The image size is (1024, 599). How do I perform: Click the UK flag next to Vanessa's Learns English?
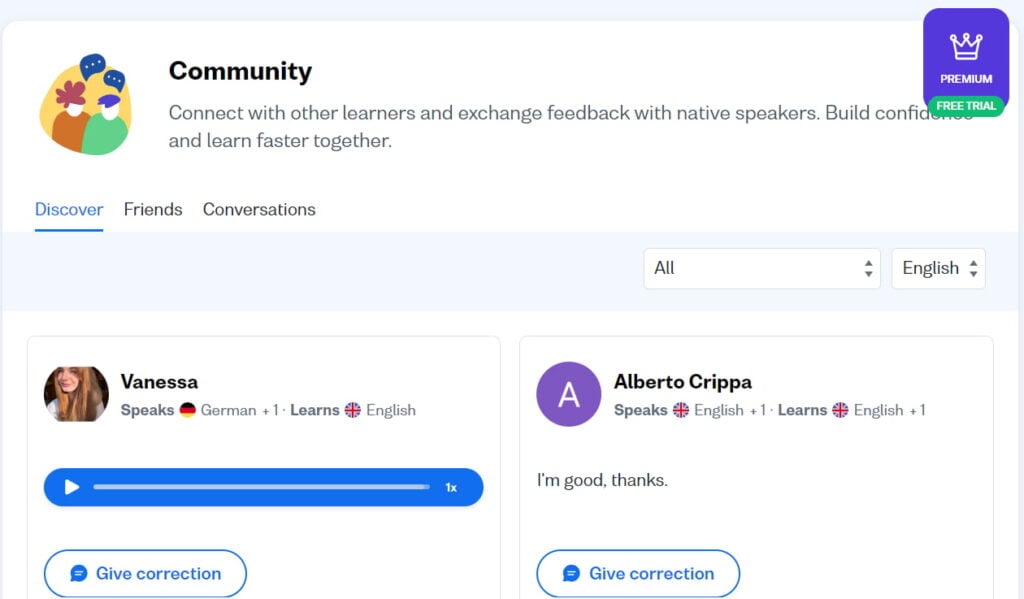pos(352,410)
